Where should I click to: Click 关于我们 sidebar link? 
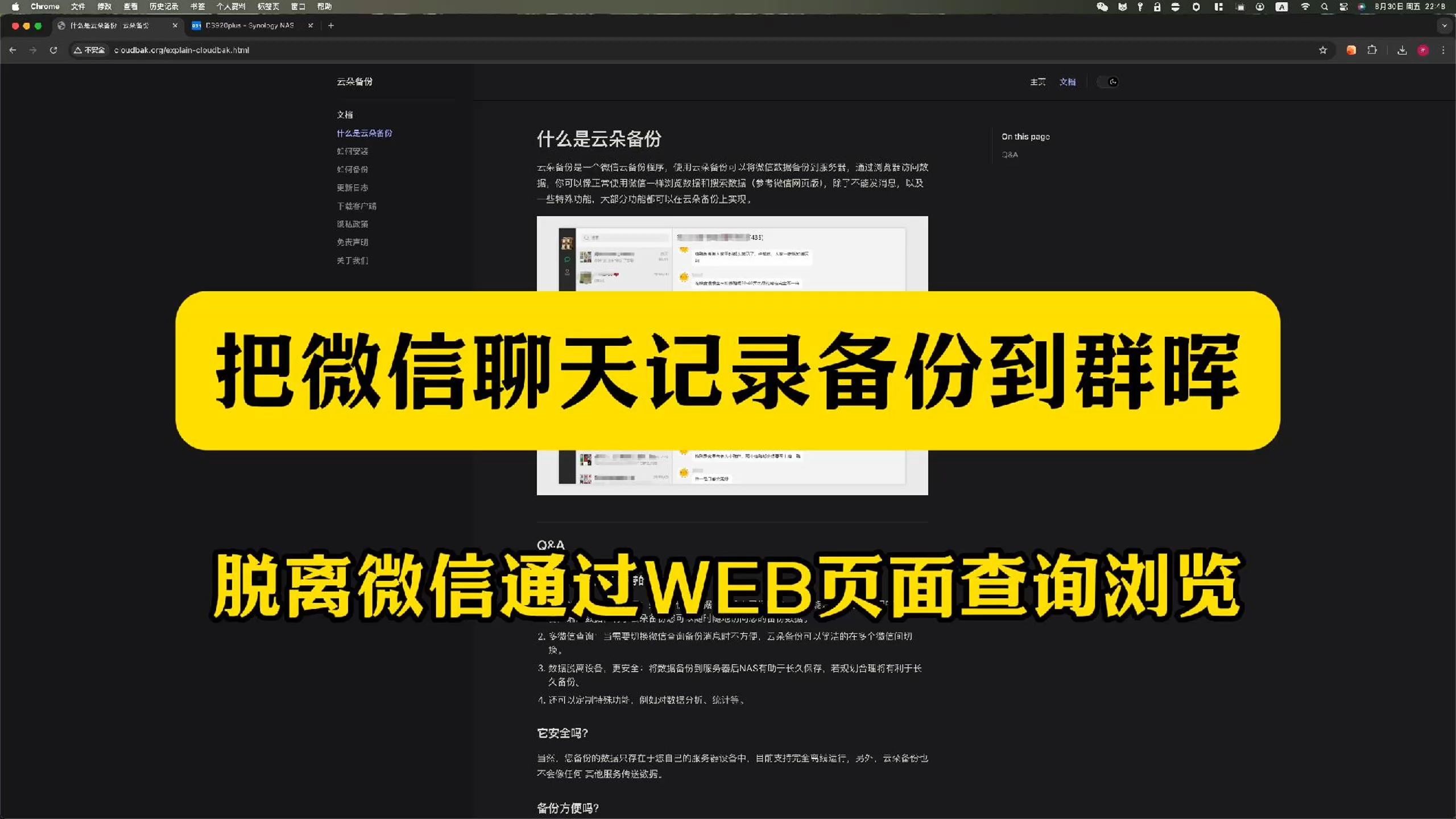coord(353,260)
